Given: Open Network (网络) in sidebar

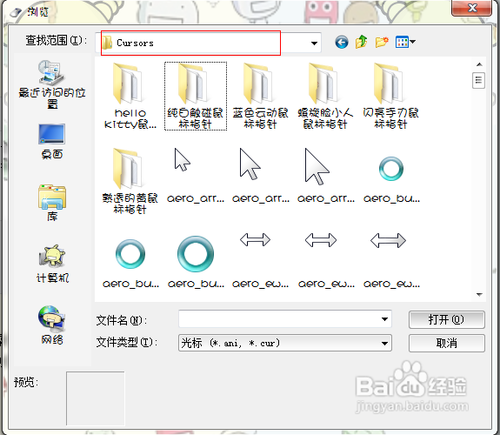Looking at the screenshot, I should click(52, 325).
